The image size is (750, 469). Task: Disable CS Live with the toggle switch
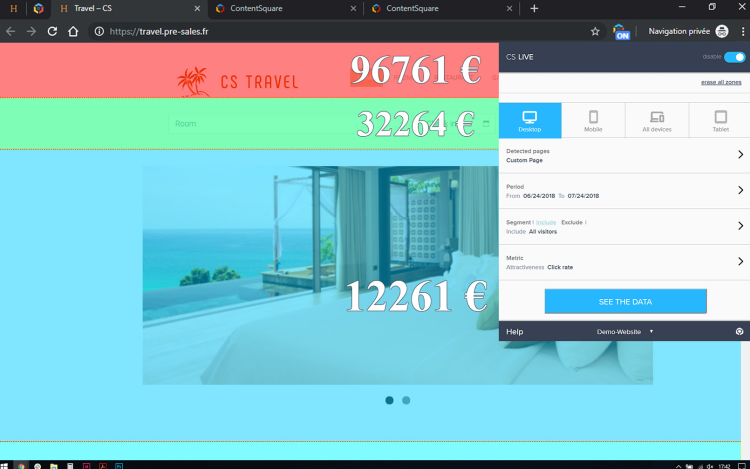pos(734,57)
